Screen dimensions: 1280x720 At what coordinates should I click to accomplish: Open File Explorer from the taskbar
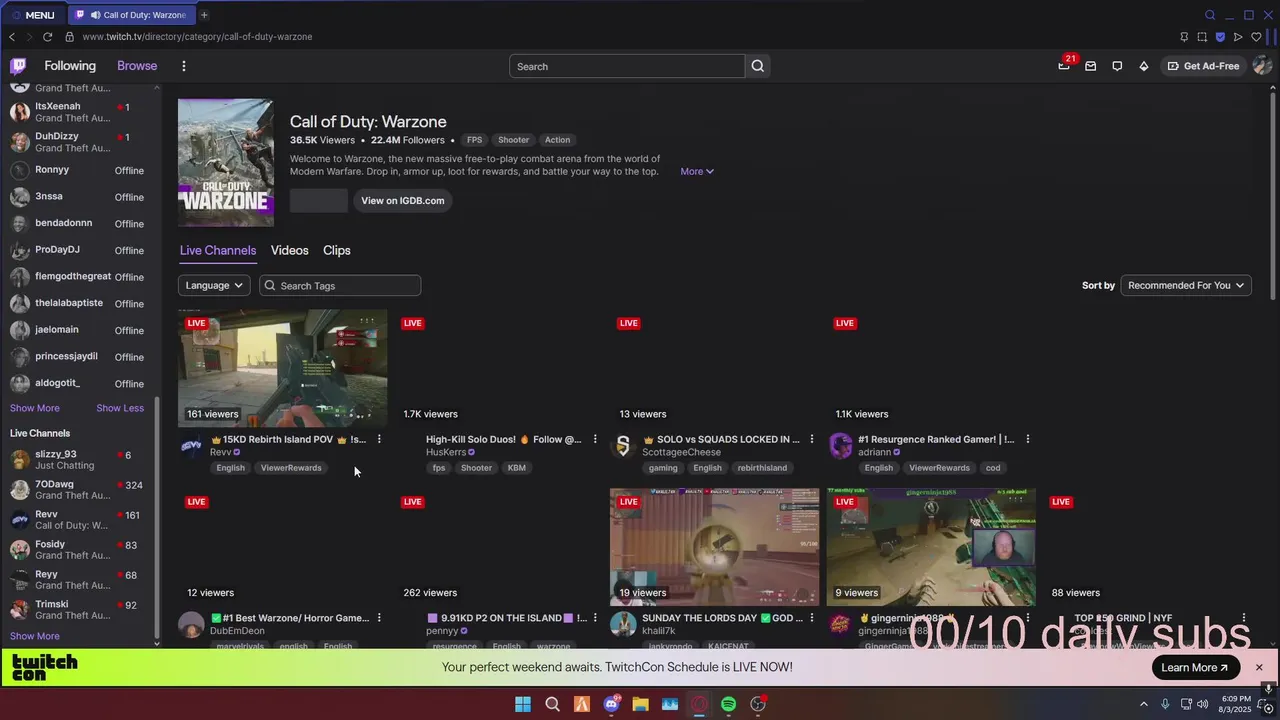pos(640,704)
